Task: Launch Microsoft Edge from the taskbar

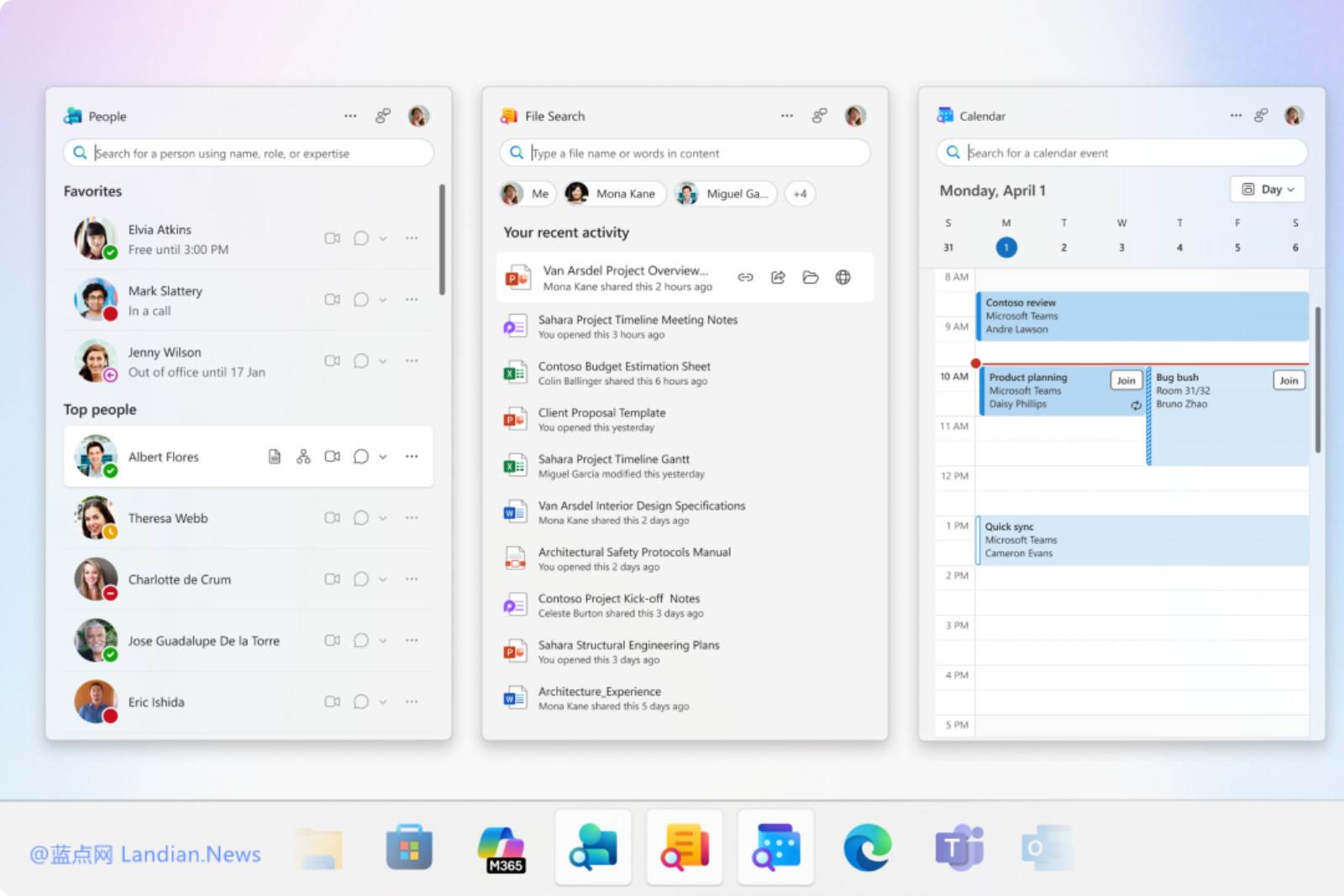Action: point(868,848)
